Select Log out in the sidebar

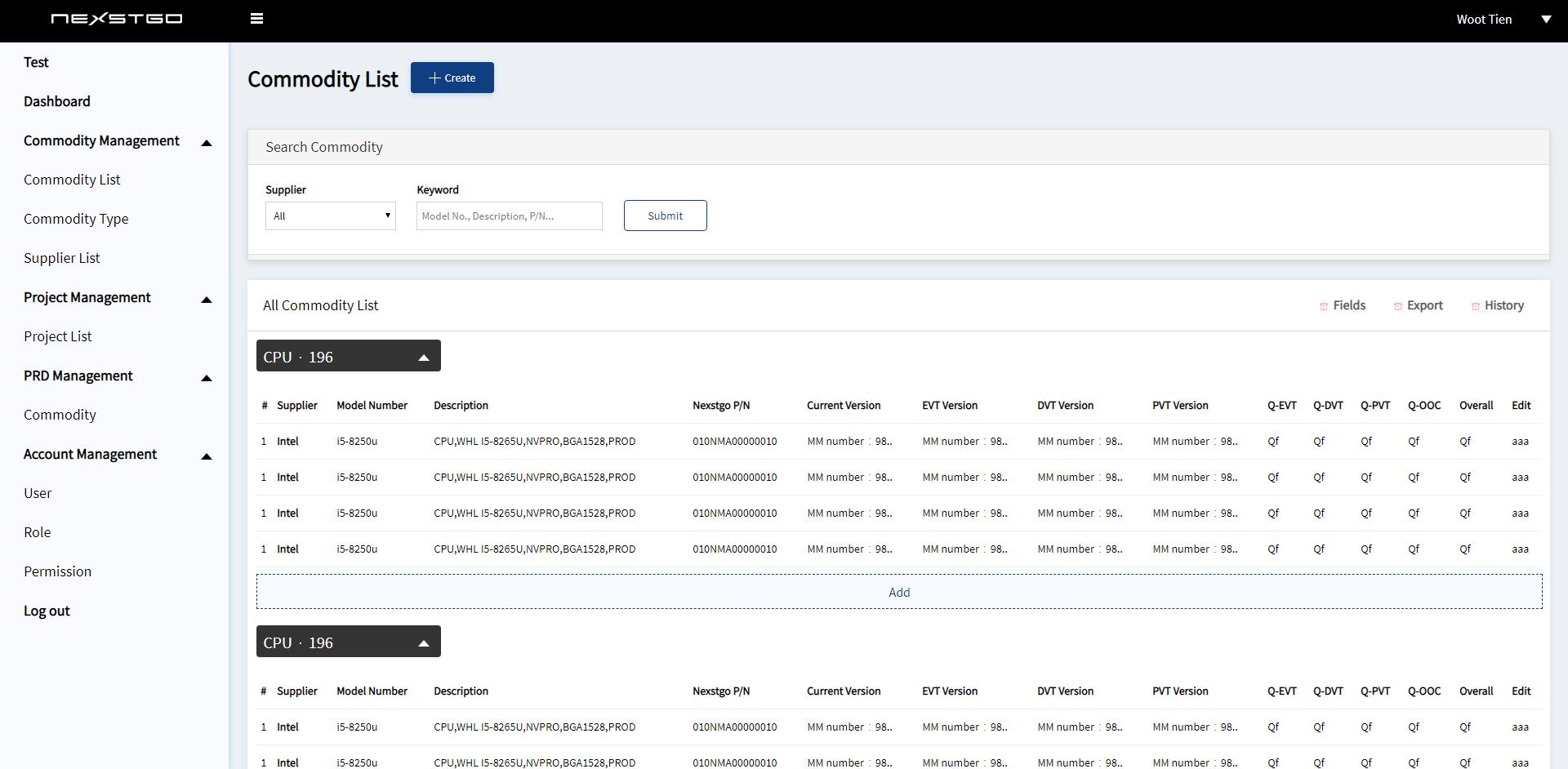coord(47,611)
